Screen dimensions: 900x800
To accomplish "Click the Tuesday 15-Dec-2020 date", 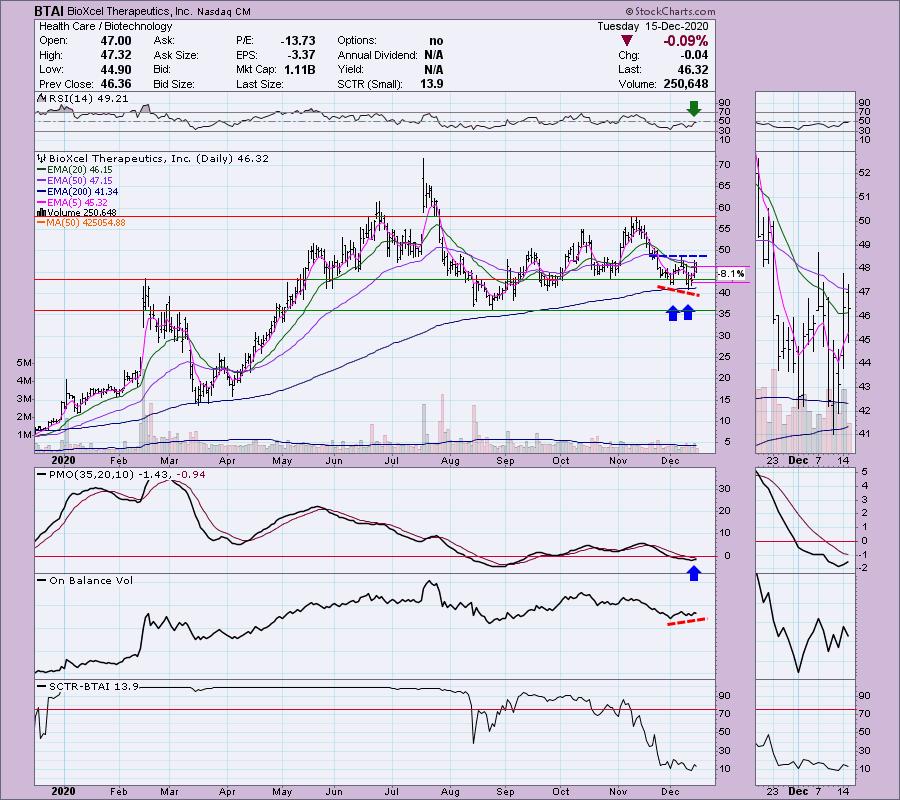I will click(x=653, y=26).
